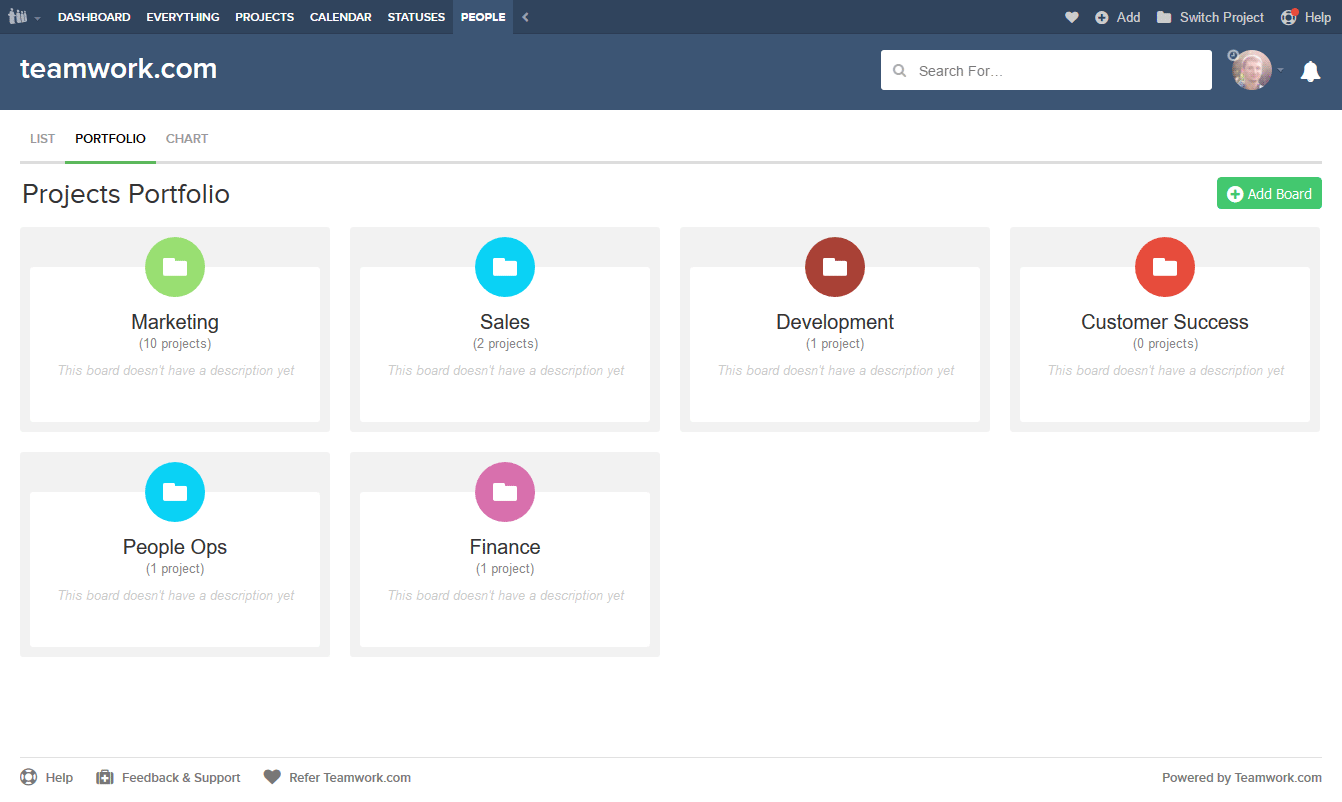This screenshot has height=802, width=1342.
Task: Click the Marketing board title
Action: (x=175, y=322)
